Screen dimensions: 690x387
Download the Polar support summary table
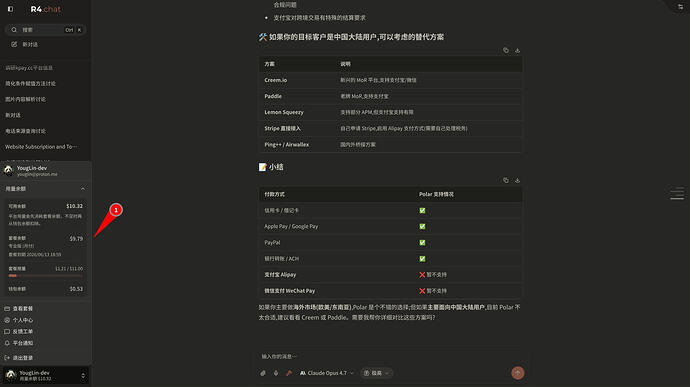pyautogui.click(x=518, y=181)
